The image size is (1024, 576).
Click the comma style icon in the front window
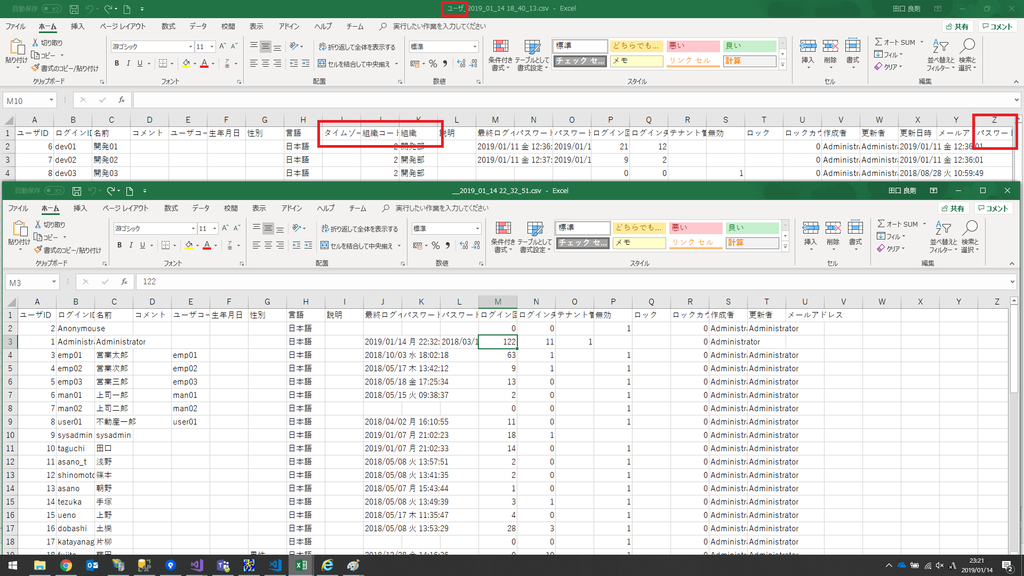447,246
